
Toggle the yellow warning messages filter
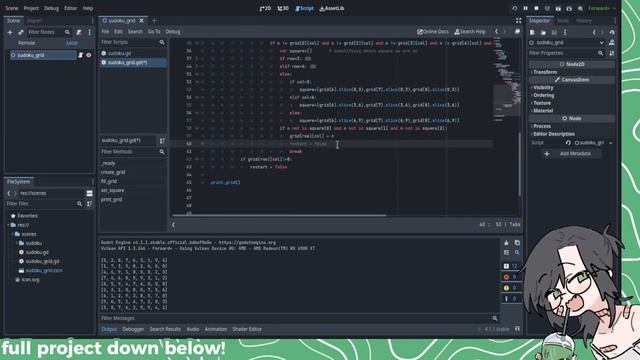click(510, 288)
